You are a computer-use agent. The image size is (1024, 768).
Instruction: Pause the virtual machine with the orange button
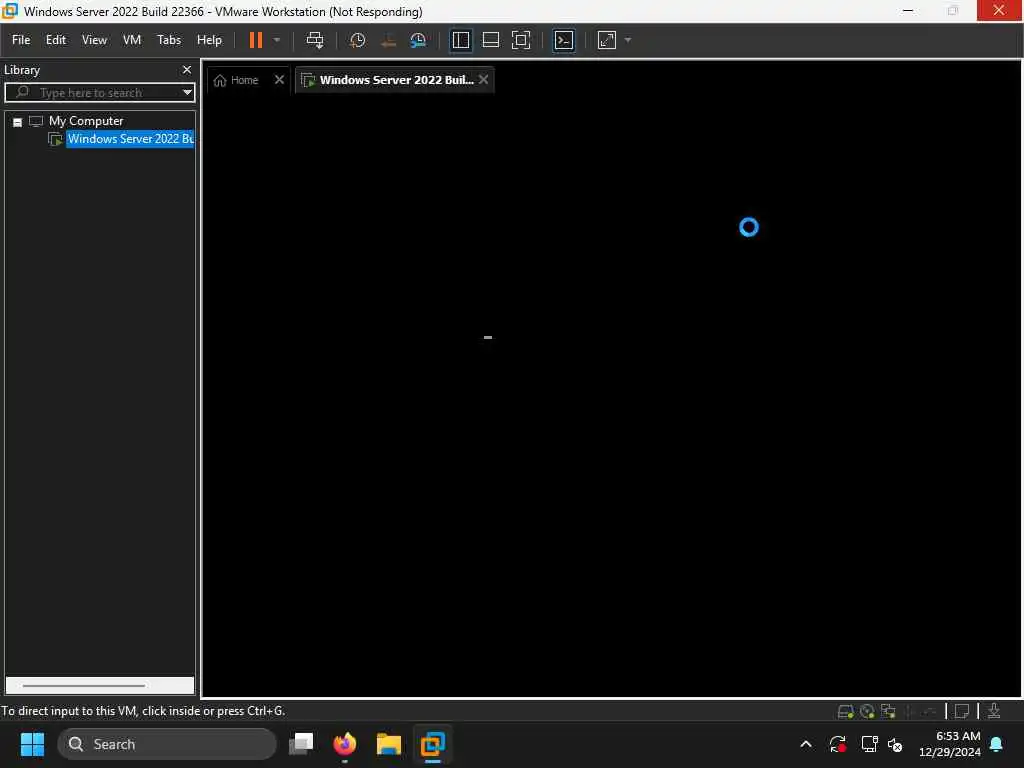(x=256, y=40)
